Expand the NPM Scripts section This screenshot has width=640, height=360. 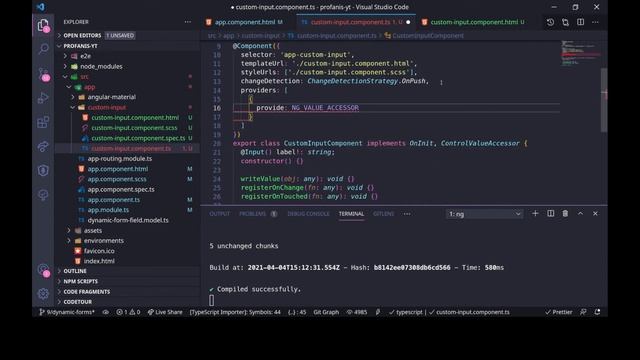[127, 281]
